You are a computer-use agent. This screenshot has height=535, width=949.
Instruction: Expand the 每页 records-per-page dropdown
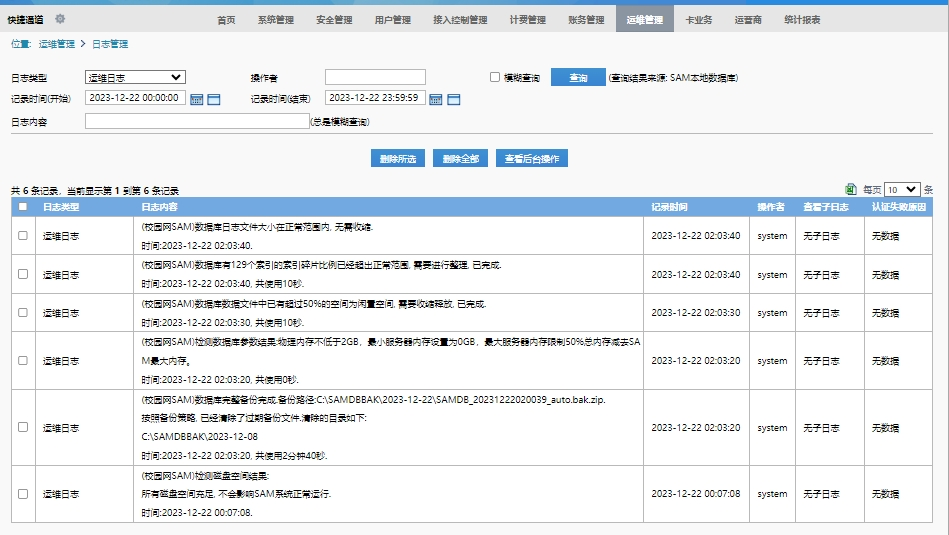click(901, 189)
